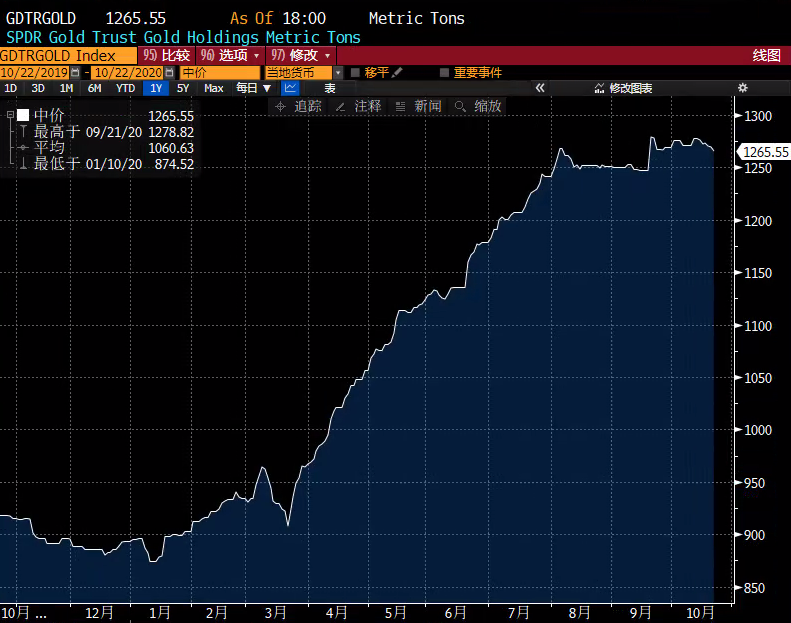791x623 pixels.
Task: Click the 修改图表 chart icon
Action: click(x=599, y=88)
